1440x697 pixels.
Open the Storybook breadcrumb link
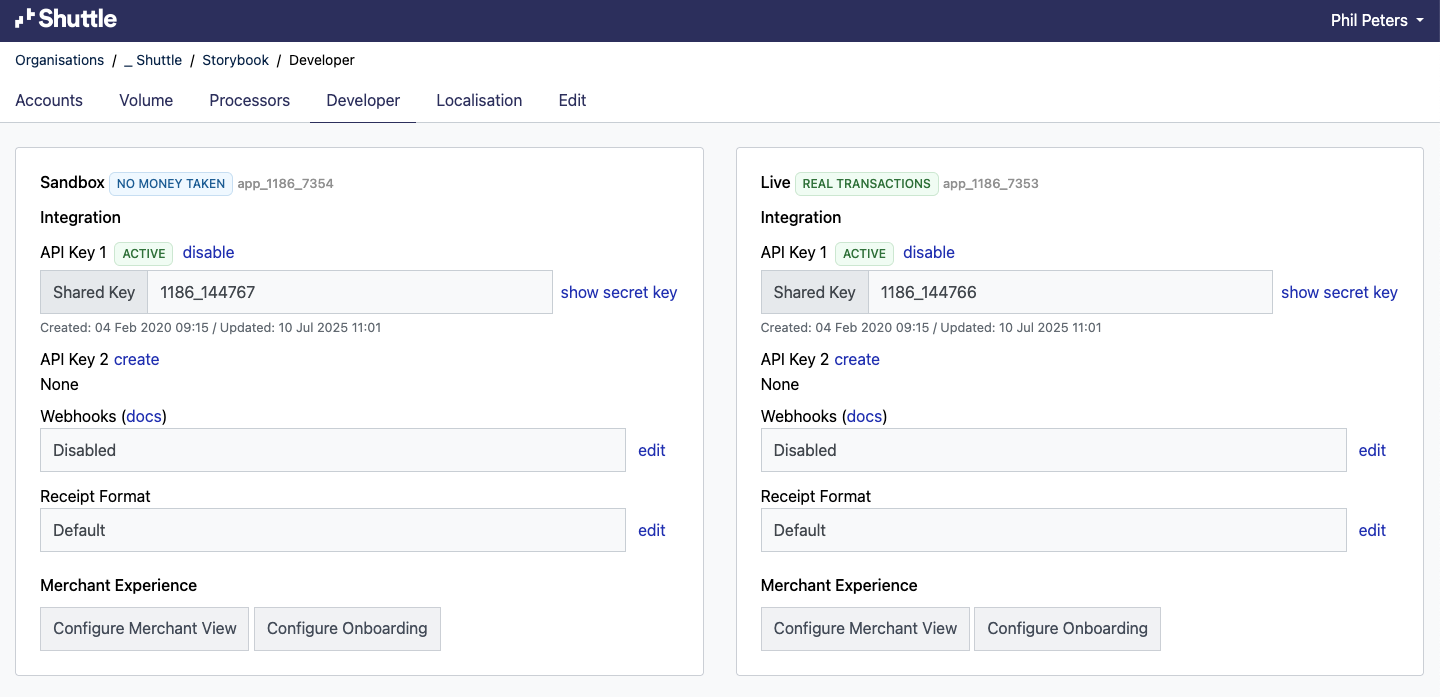(x=235, y=60)
